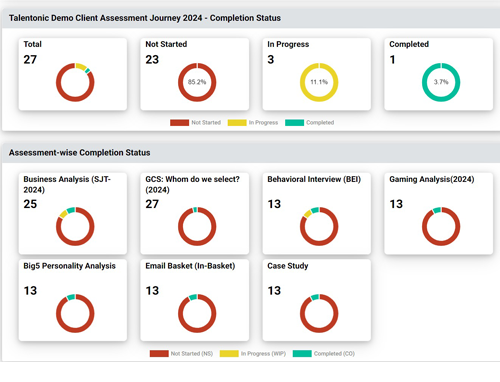Click the Completed count 1
The width and height of the screenshot is (500, 382).
tap(392, 60)
